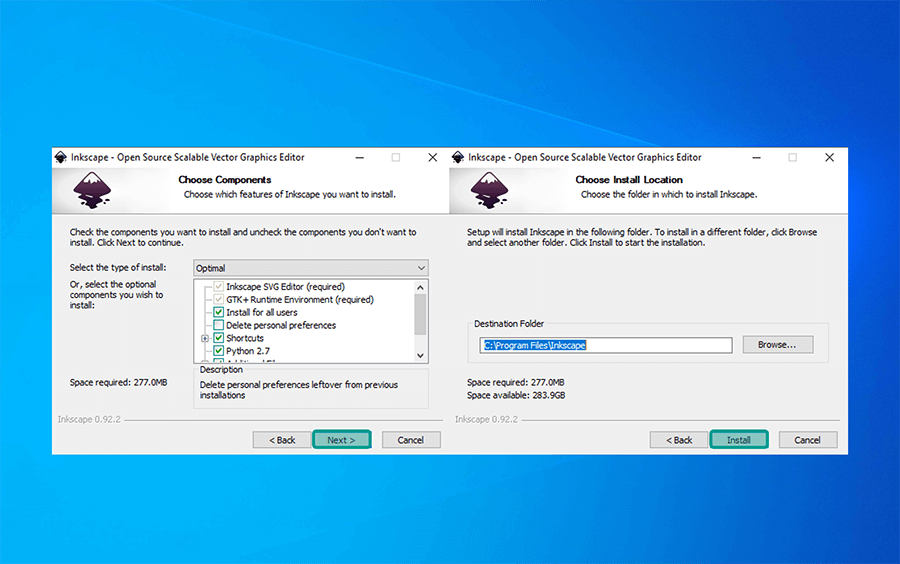Click the Inkscape SVG Editor (required) checkbox
Screen dimensions: 900x564
(219, 286)
